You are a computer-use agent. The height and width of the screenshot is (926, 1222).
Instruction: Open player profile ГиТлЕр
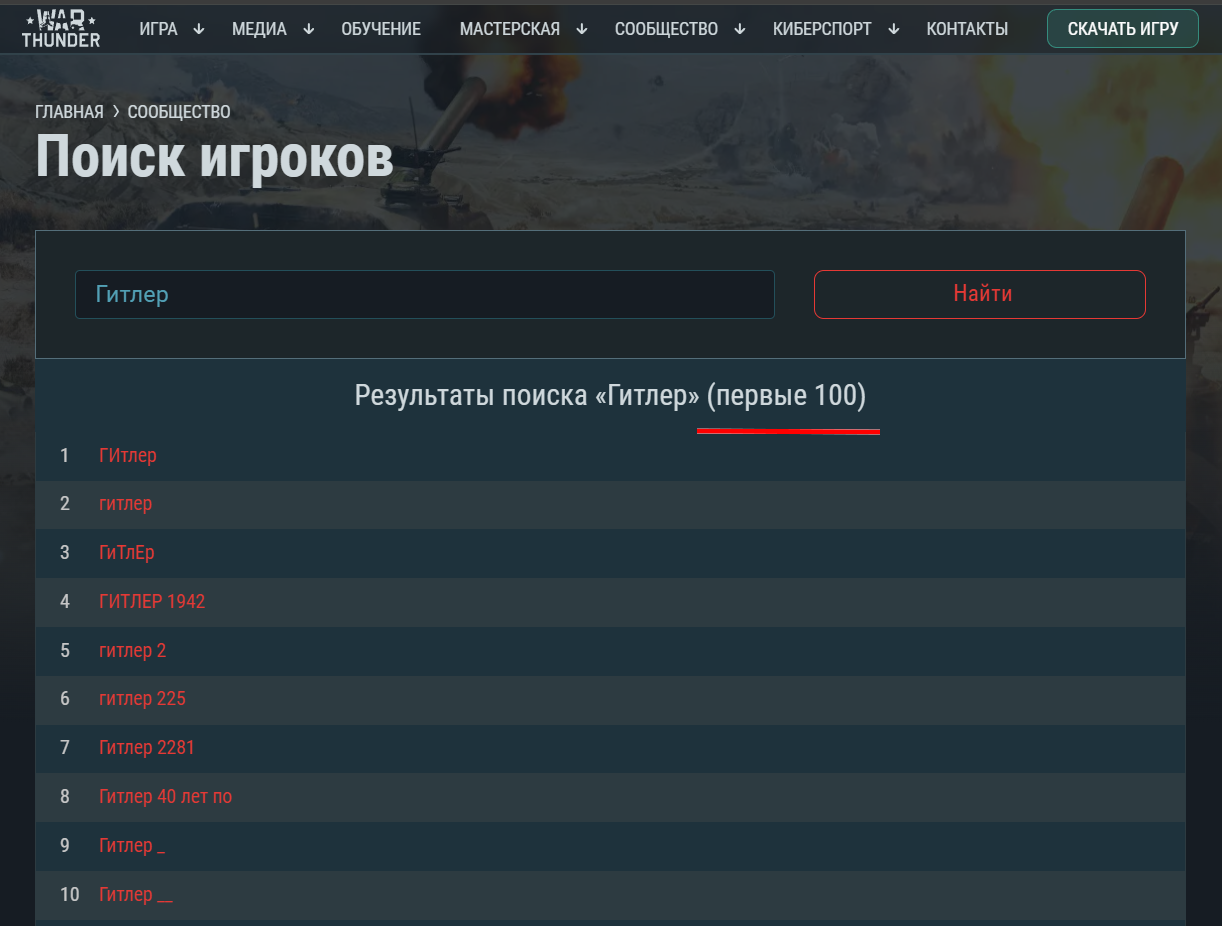click(x=127, y=553)
